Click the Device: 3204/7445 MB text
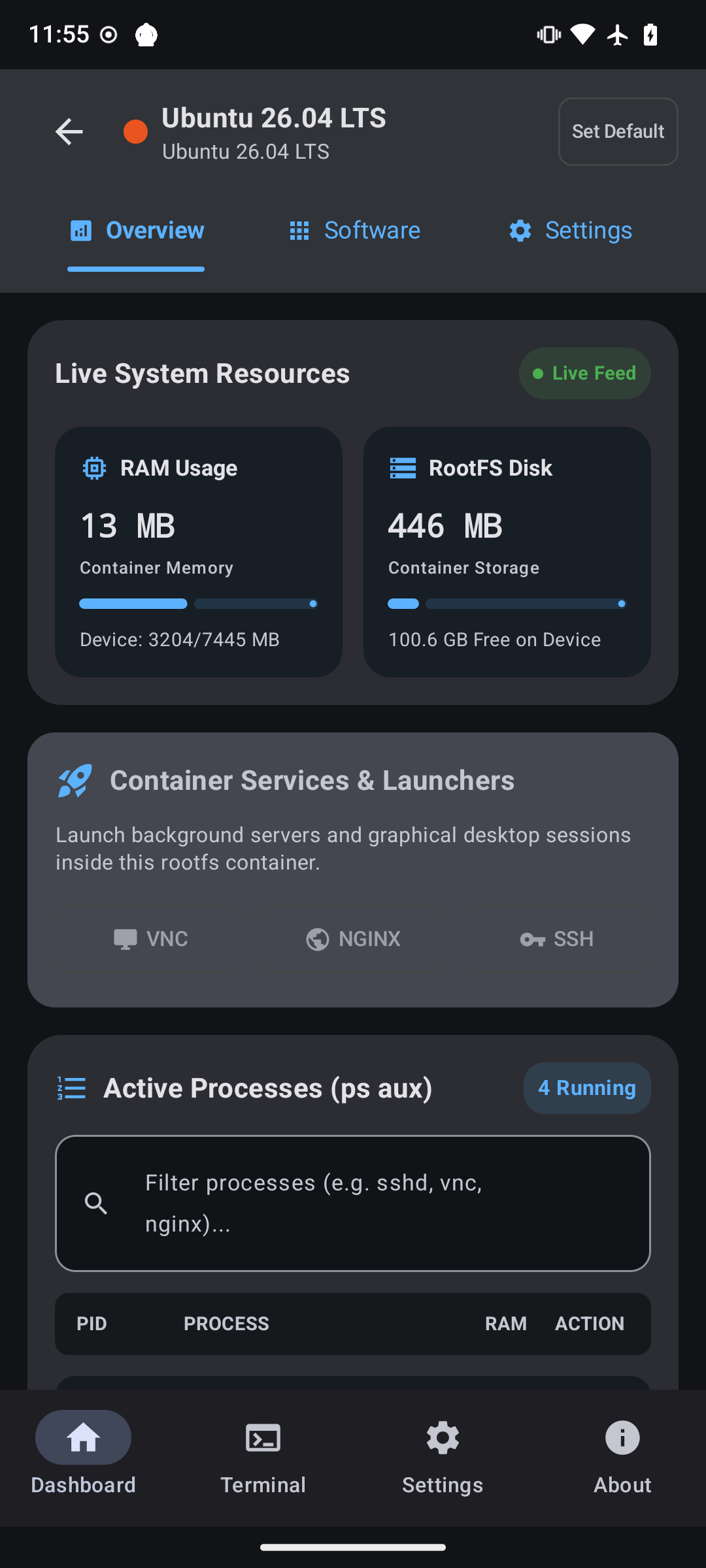The height and width of the screenshot is (1568, 706). pyautogui.click(x=180, y=640)
